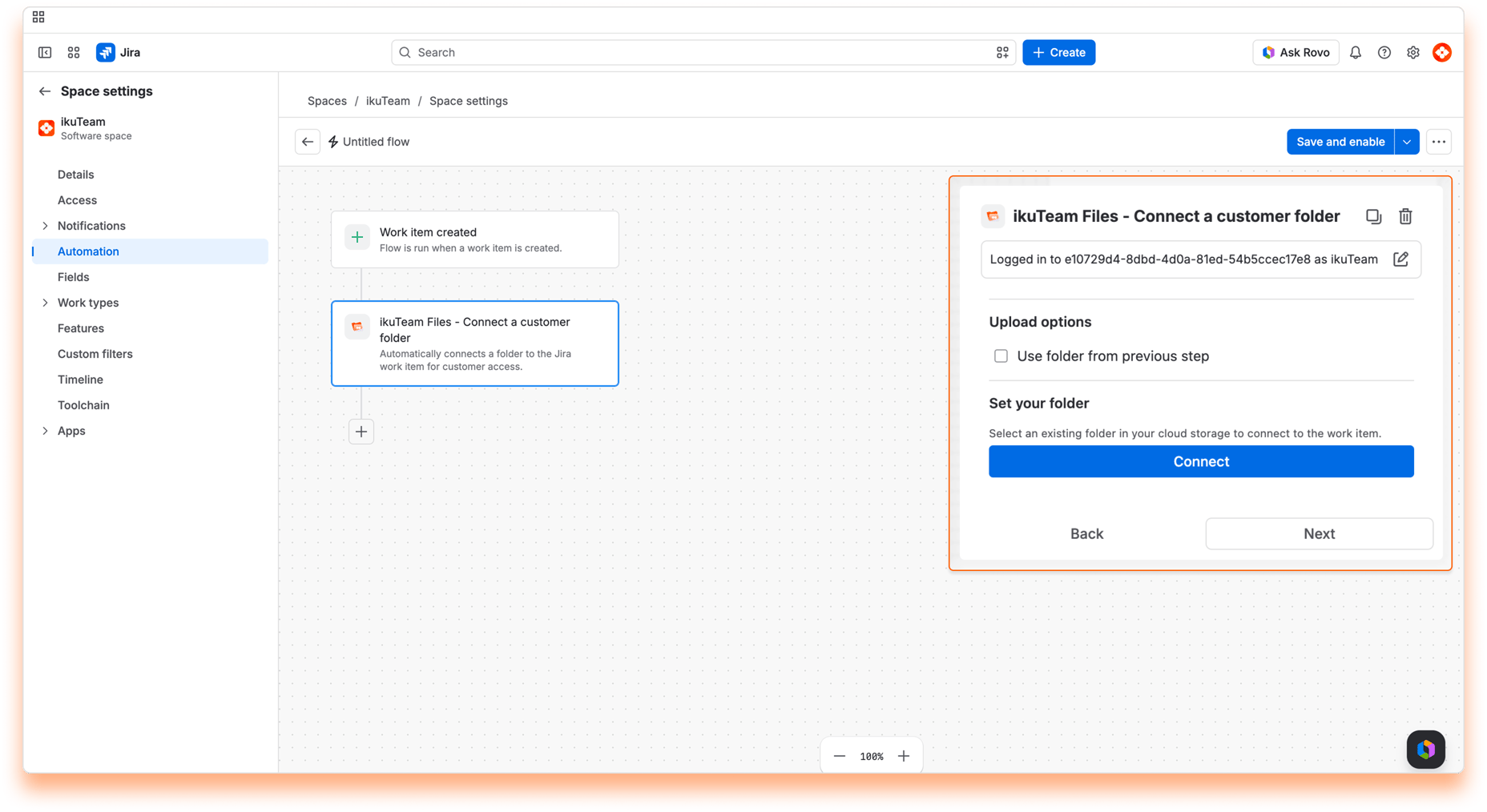The width and height of the screenshot is (1487, 812).
Task: Expand the Apps section
Action: 45,431
